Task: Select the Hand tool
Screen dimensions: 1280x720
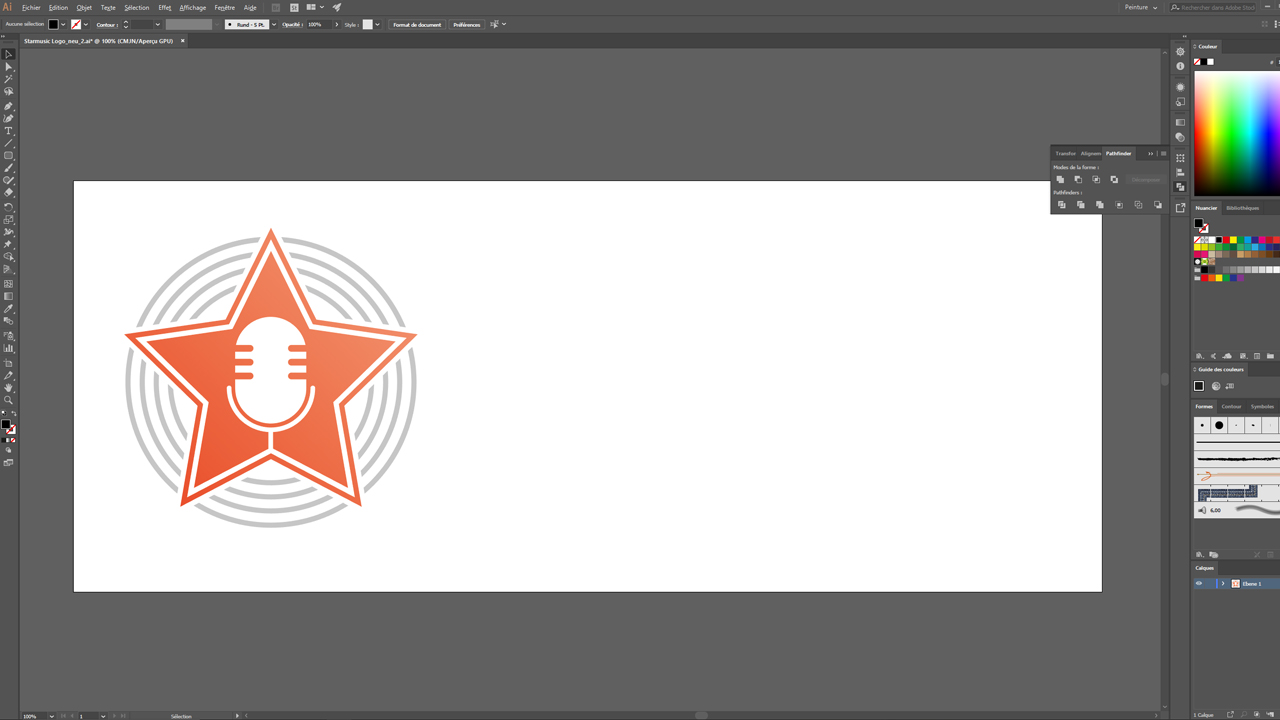Action: [x=8, y=388]
